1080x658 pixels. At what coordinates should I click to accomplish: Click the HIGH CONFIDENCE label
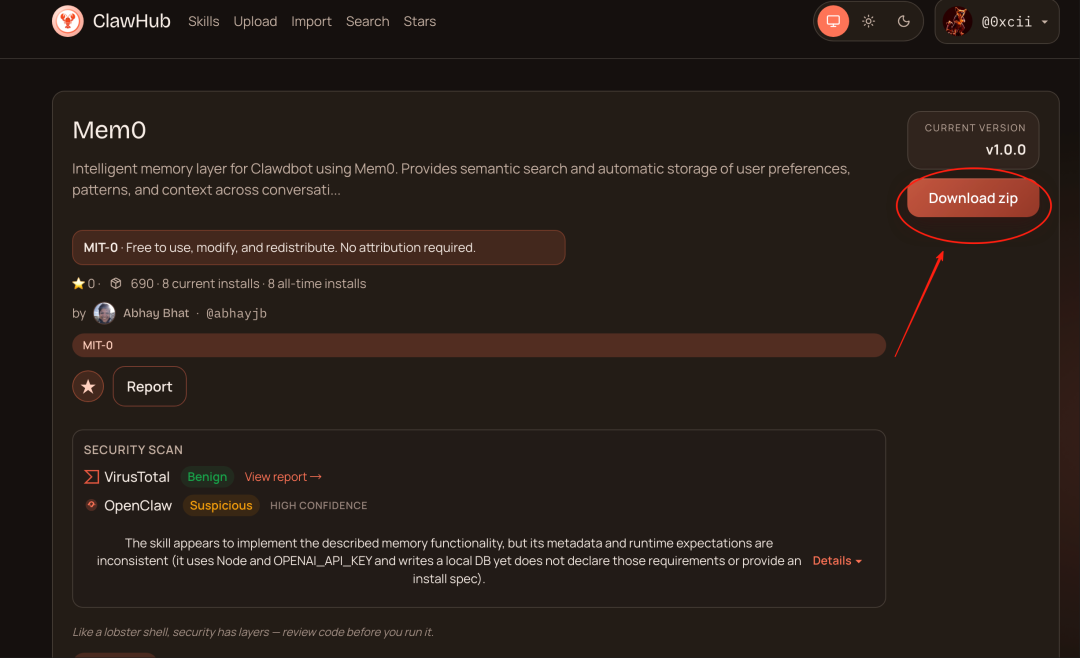tap(318, 506)
